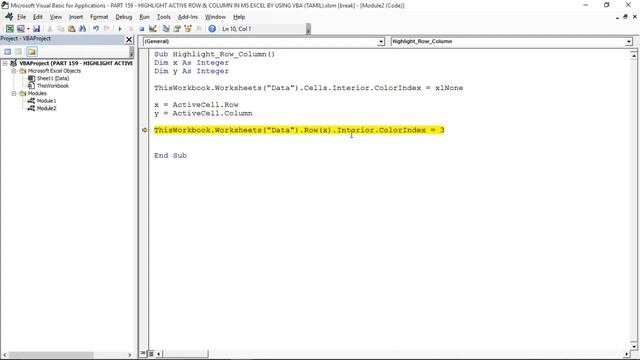Undo the last edit with Undo arrow
Screen dimensions: 640x360
96,29
